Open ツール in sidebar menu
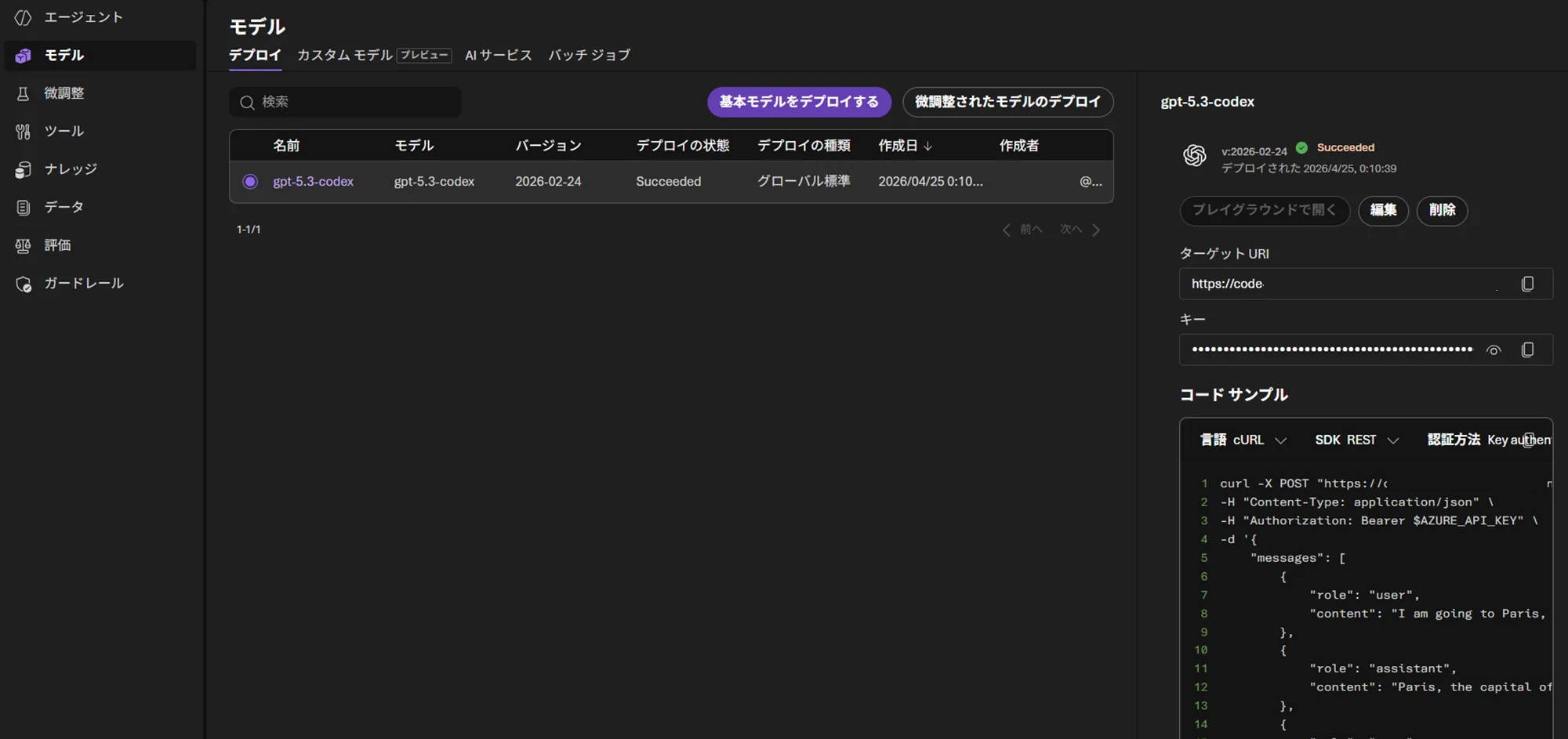This screenshot has height=739, width=1568. pyautogui.click(x=100, y=132)
